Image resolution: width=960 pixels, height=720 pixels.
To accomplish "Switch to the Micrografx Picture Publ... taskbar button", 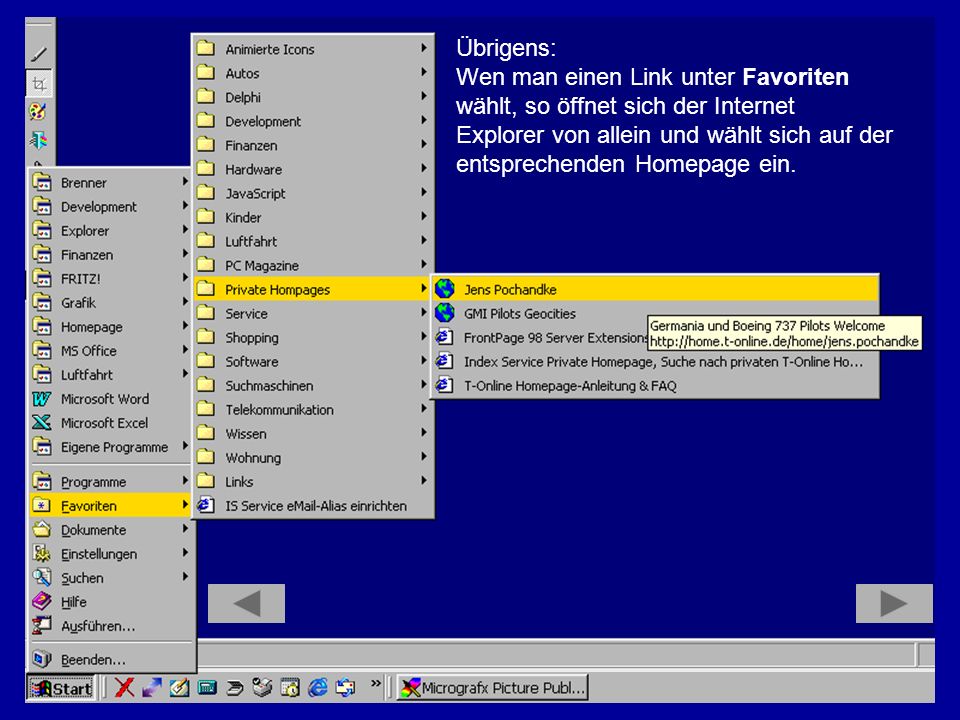I will click(x=492, y=688).
